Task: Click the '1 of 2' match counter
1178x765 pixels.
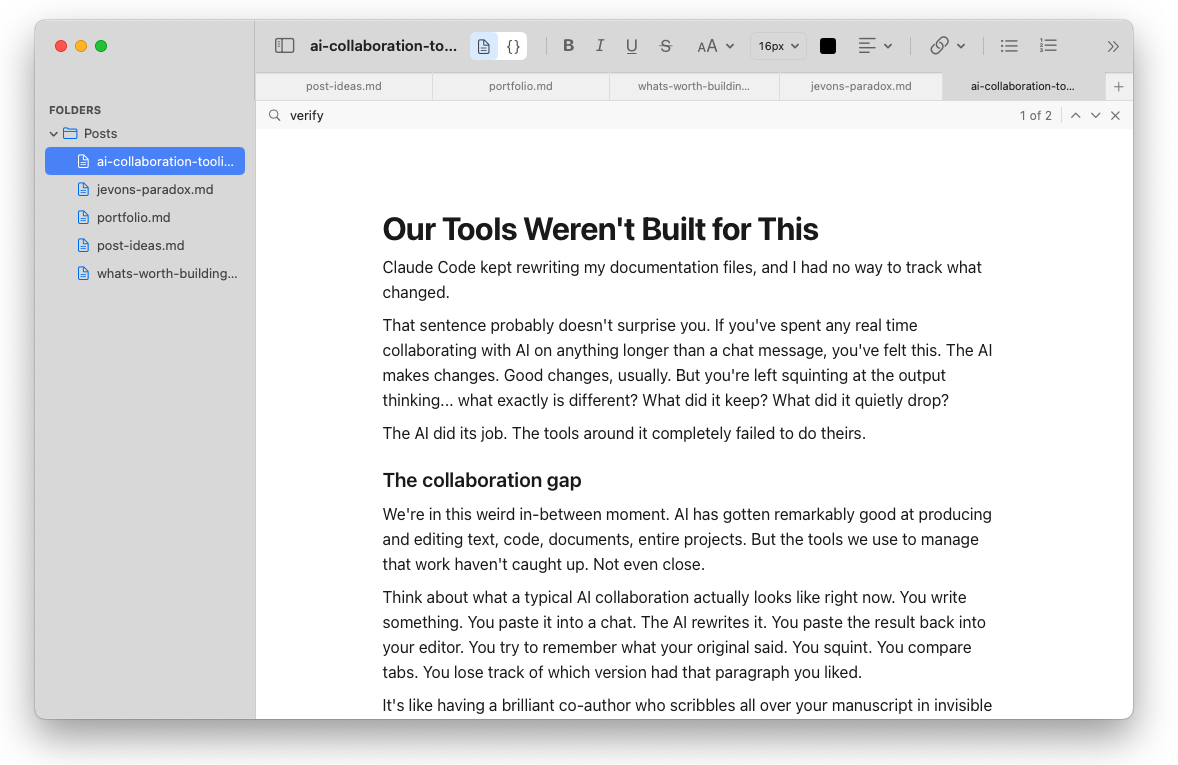Action: [x=1035, y=116]
